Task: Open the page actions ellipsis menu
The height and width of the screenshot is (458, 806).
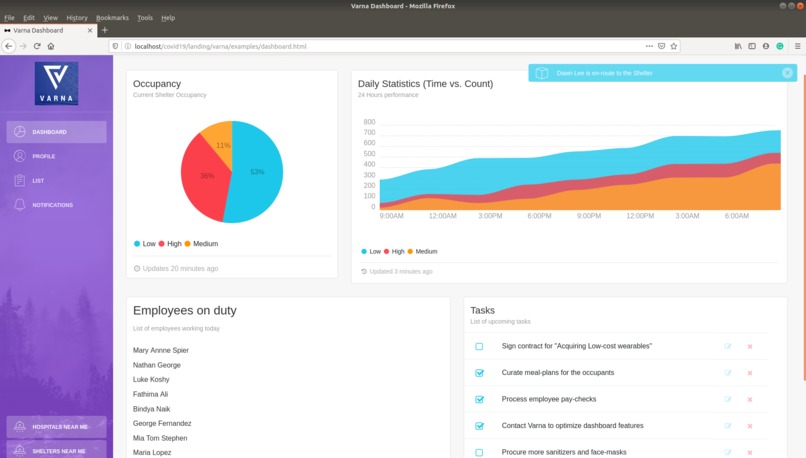Action: coord(649,46)
